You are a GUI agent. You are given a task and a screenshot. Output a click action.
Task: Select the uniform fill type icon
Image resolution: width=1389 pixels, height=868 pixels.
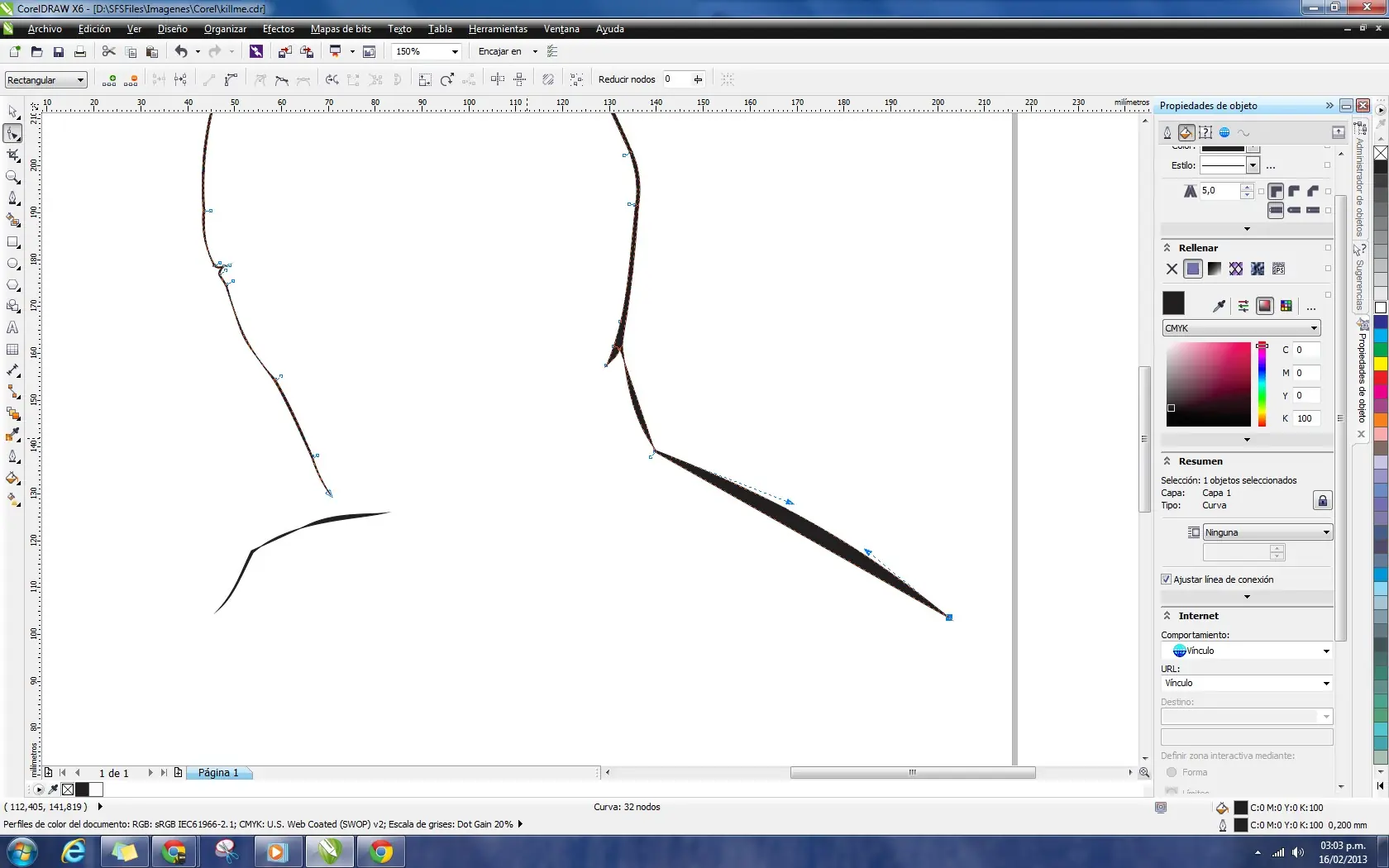1193,269
